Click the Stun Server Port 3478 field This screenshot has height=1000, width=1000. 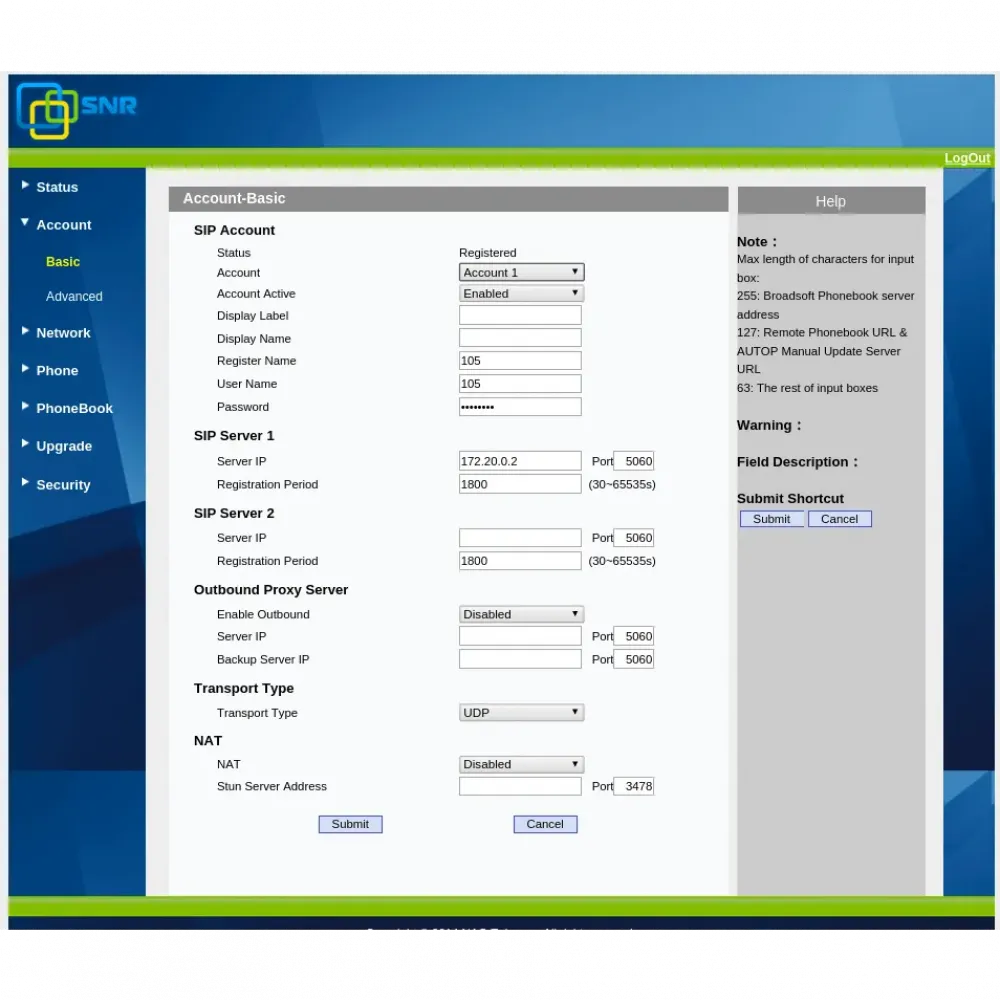[x=634, y=786]
